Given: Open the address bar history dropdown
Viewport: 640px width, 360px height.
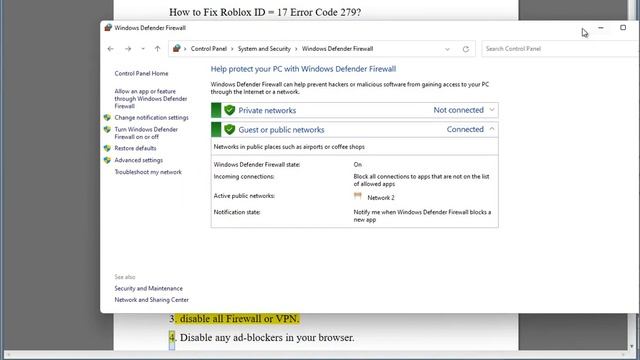Looking at the screenshot, I should tap(447, 49).
